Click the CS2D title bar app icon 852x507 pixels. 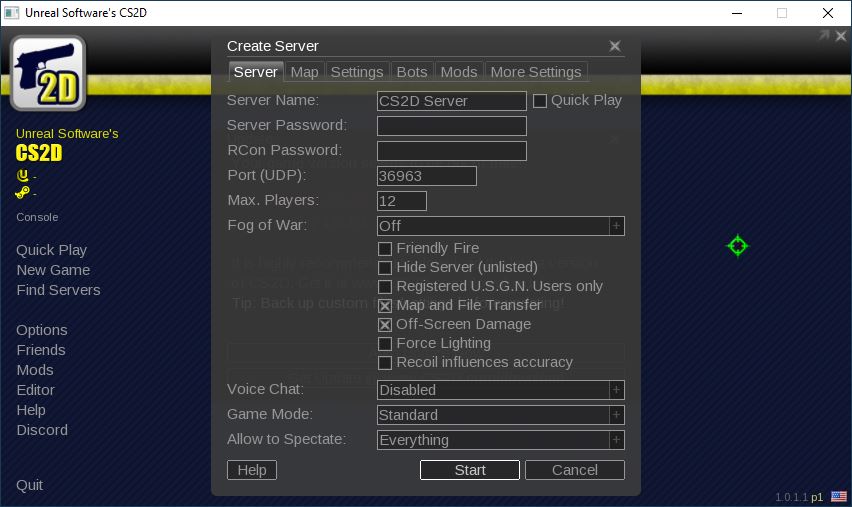point(11,12)
